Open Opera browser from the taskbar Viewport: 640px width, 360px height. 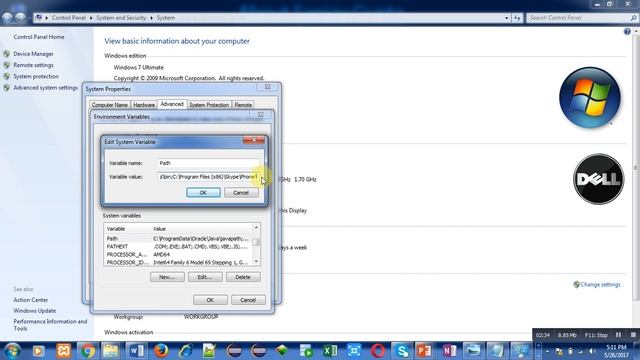(378, 351)
